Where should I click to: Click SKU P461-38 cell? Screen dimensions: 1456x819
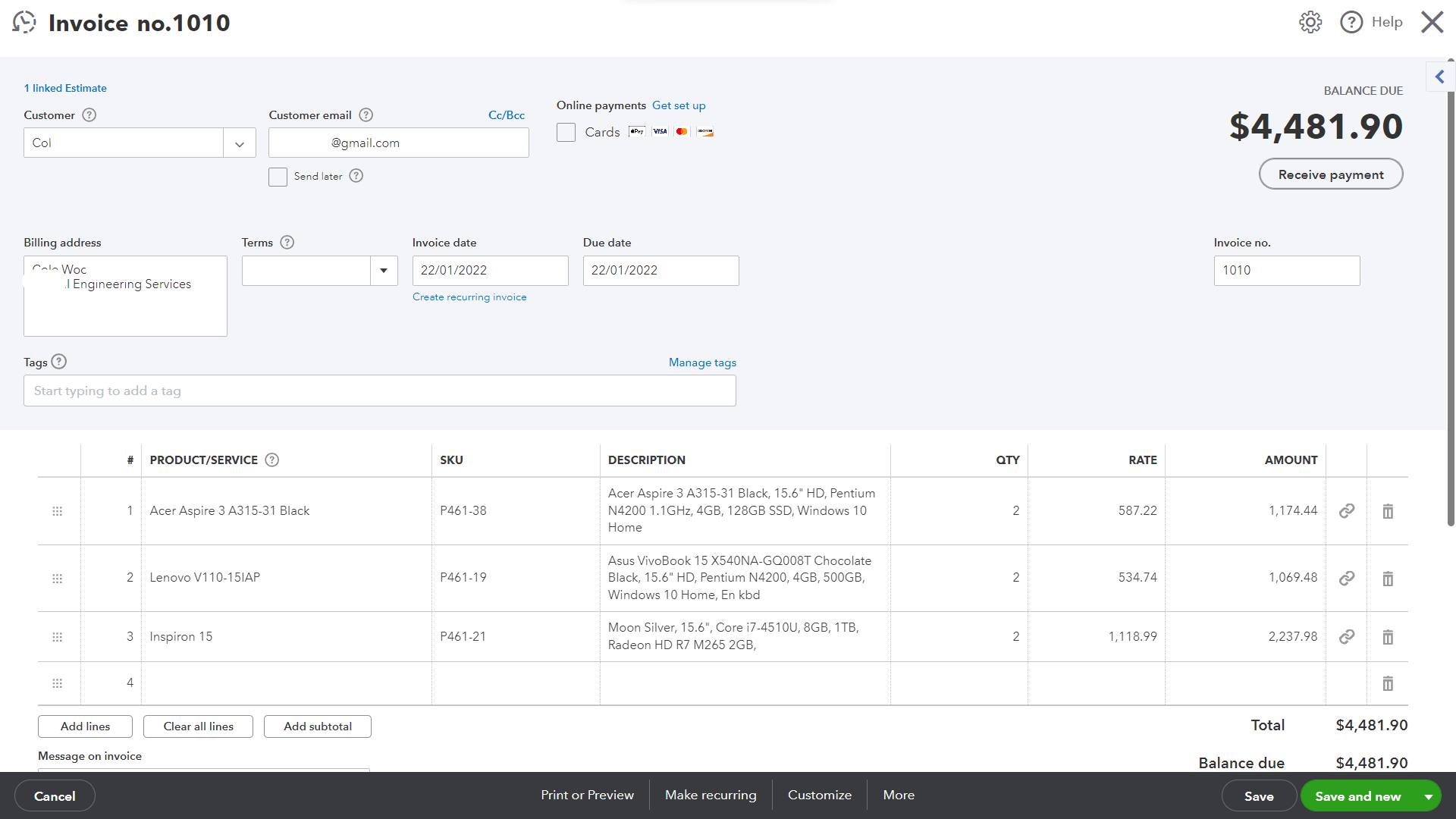pos(516,511)
